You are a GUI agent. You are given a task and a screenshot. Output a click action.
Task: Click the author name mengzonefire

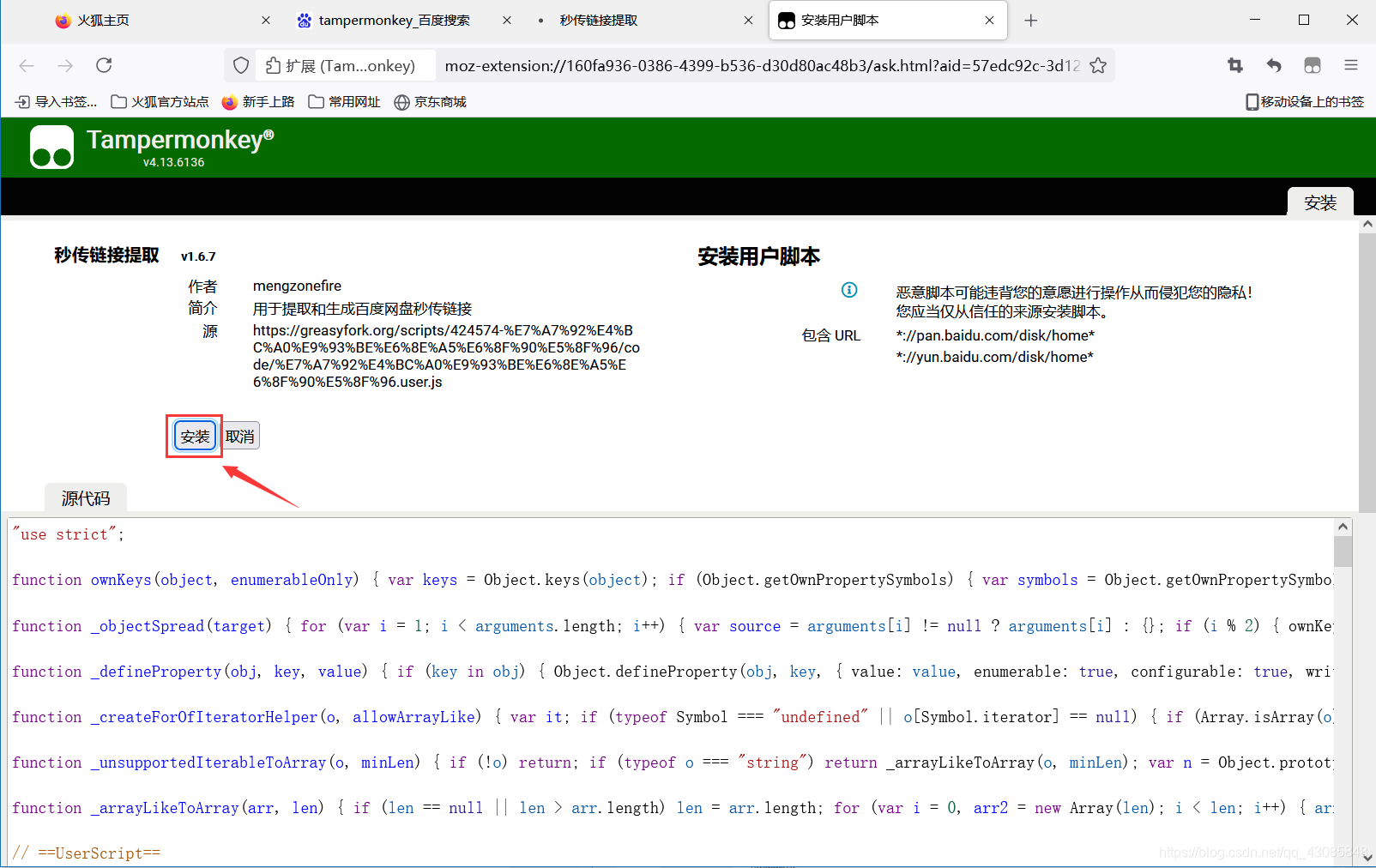pyautogui.click(x=297, y=286)
